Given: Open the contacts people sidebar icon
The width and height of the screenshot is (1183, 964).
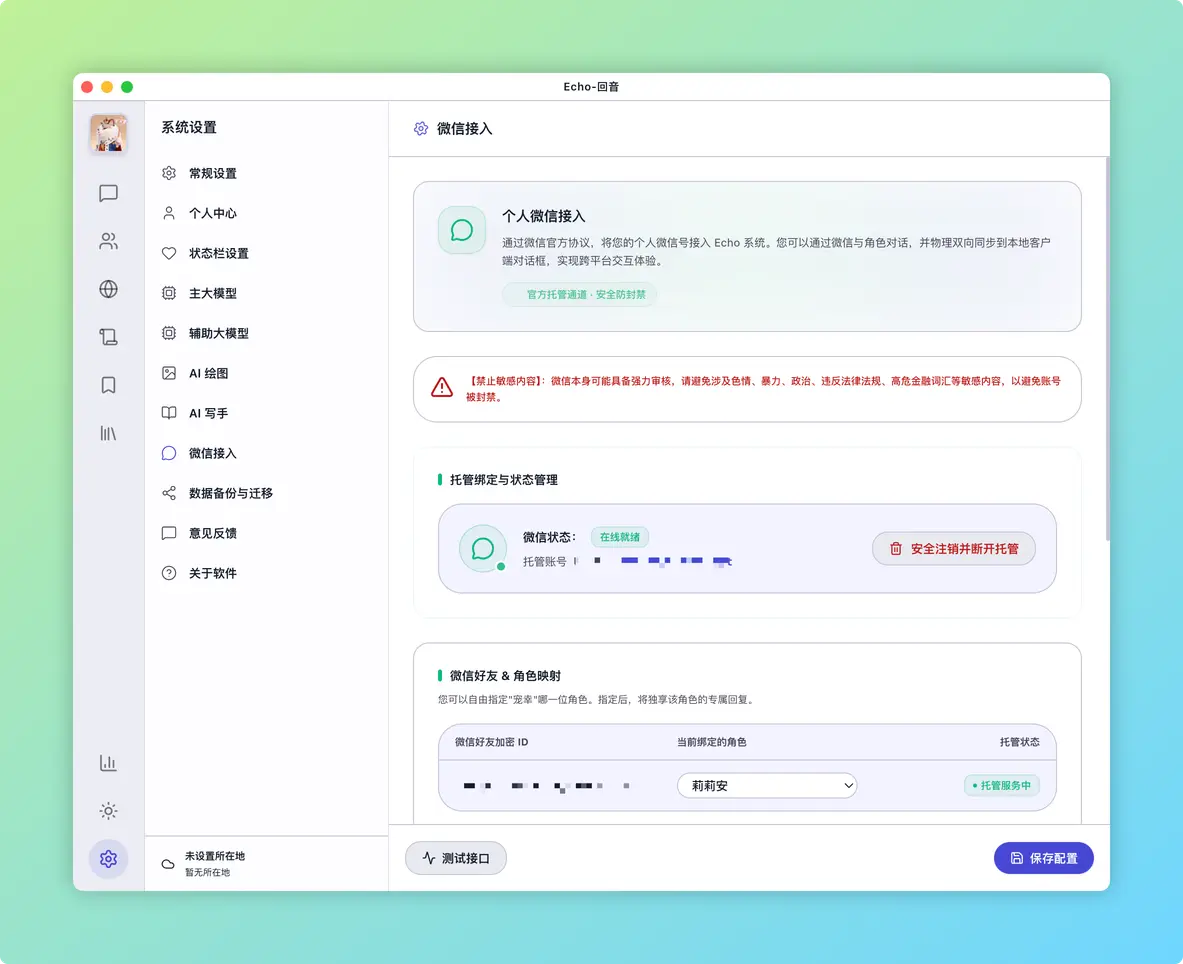Looking at the screenshot, I should [109, 241].
